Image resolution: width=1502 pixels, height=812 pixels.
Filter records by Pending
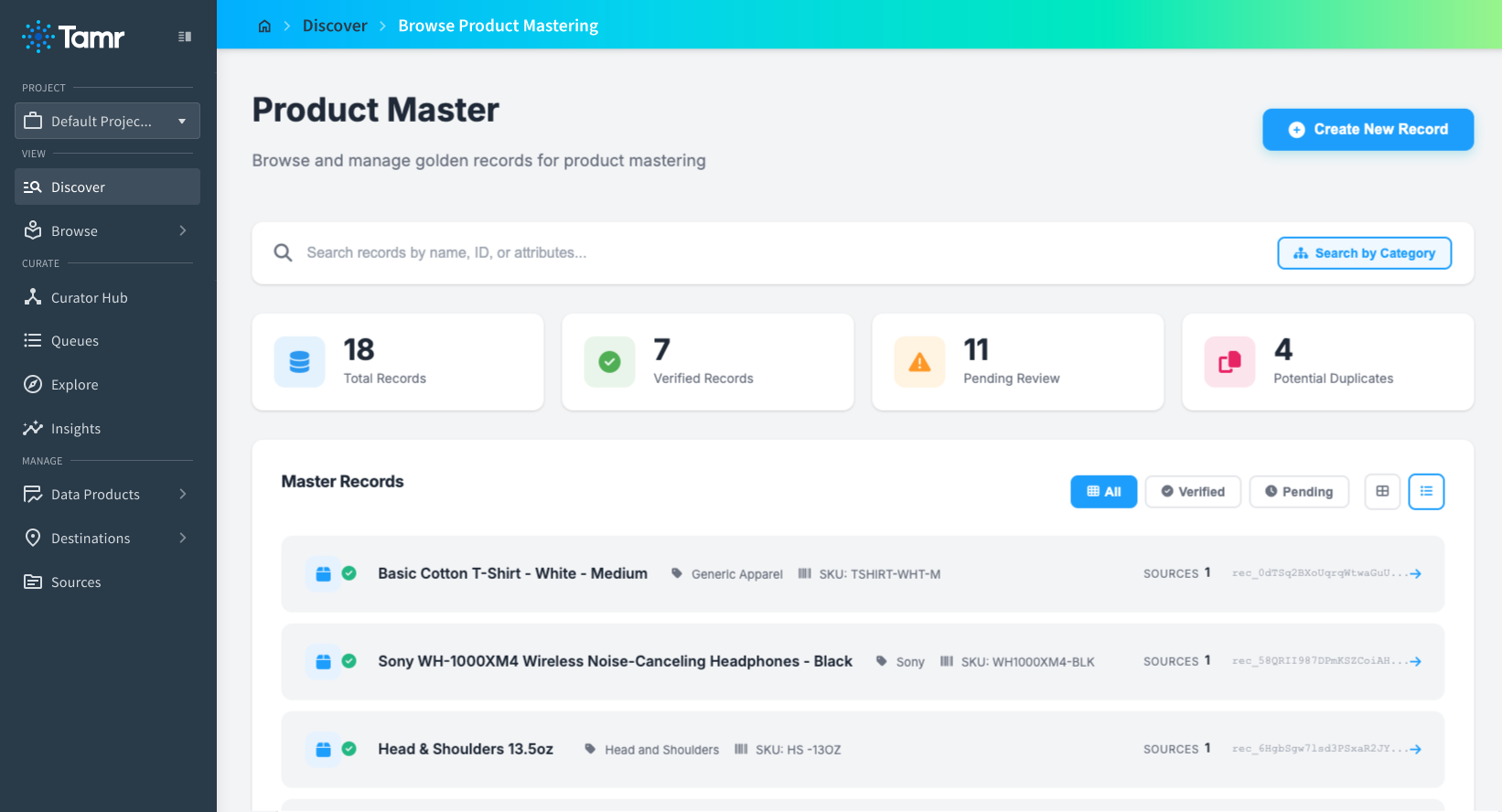point(1299,491)
